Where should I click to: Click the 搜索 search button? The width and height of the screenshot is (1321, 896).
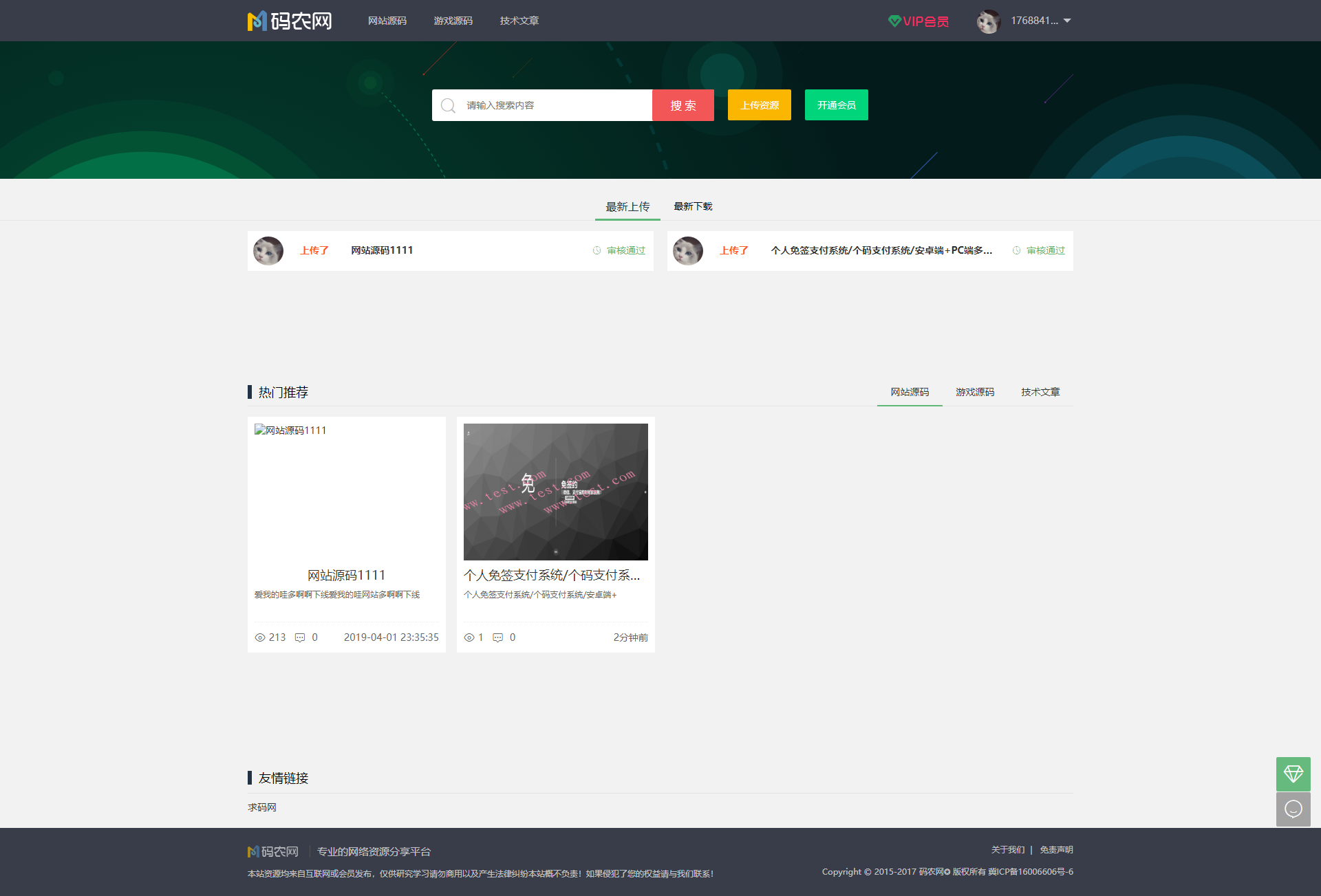click(683, 105)
